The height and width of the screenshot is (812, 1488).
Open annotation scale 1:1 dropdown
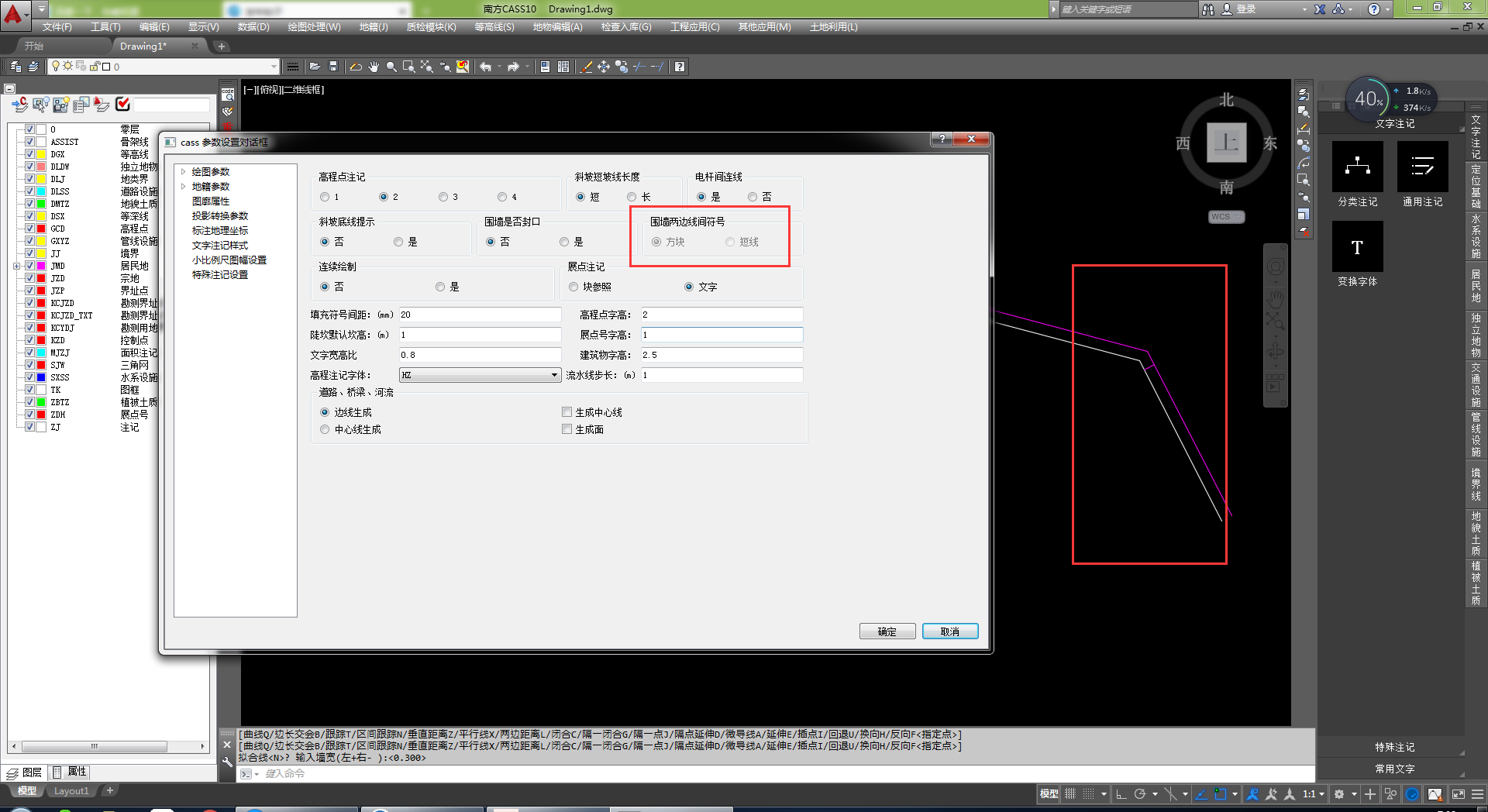coord(1314,793)
